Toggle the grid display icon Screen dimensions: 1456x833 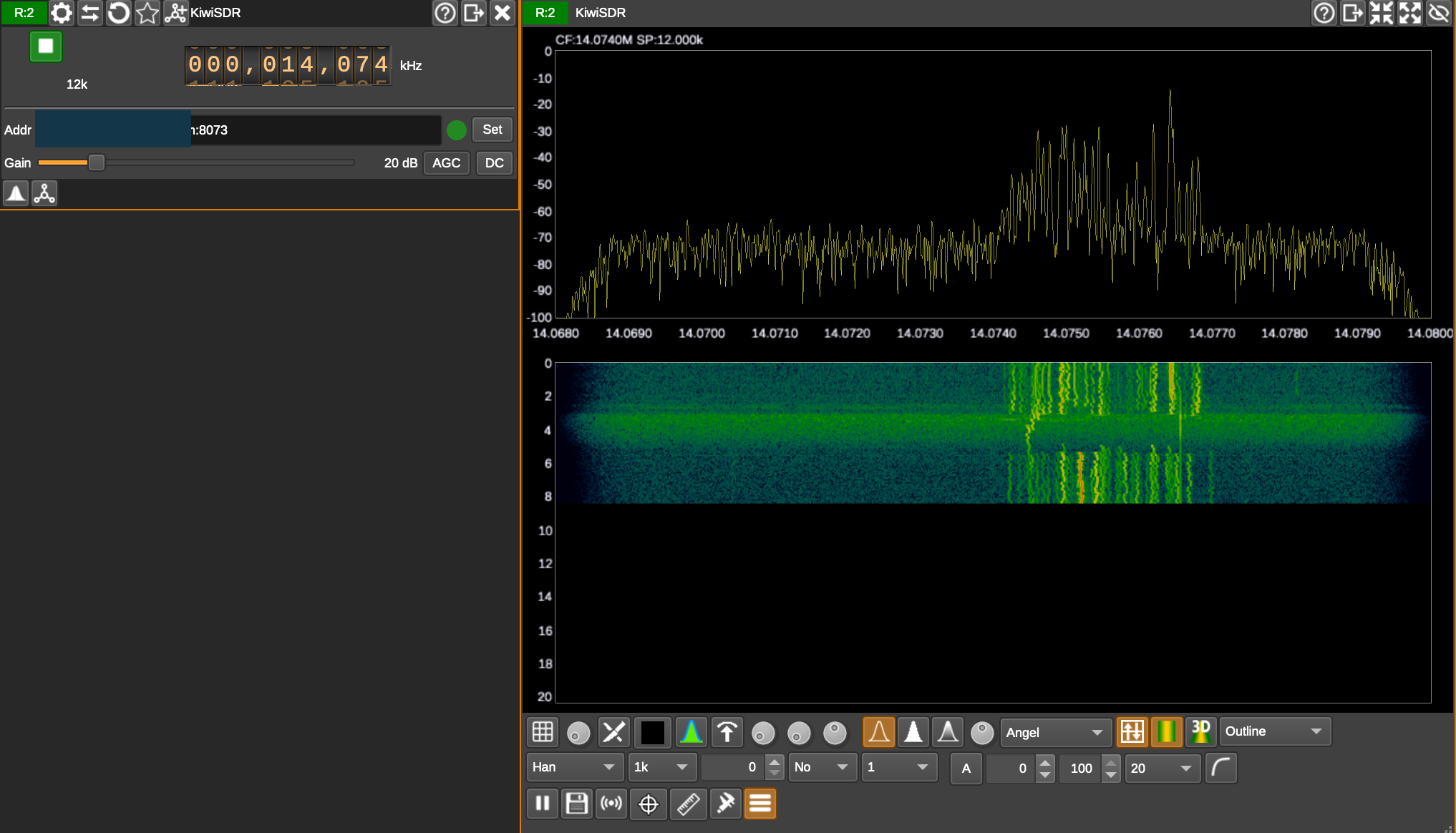[x=543, y=731]
